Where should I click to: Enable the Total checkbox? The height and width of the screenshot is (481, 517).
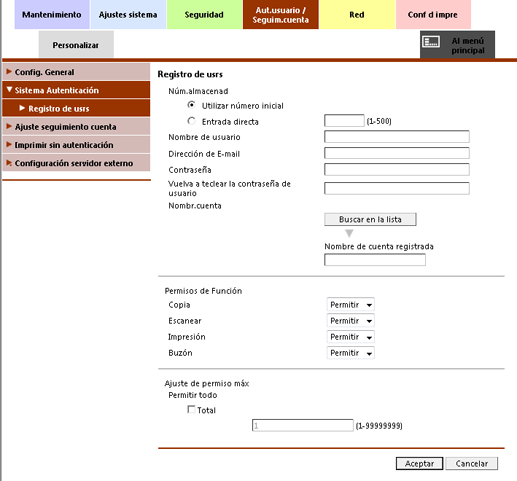coord(191,409)
